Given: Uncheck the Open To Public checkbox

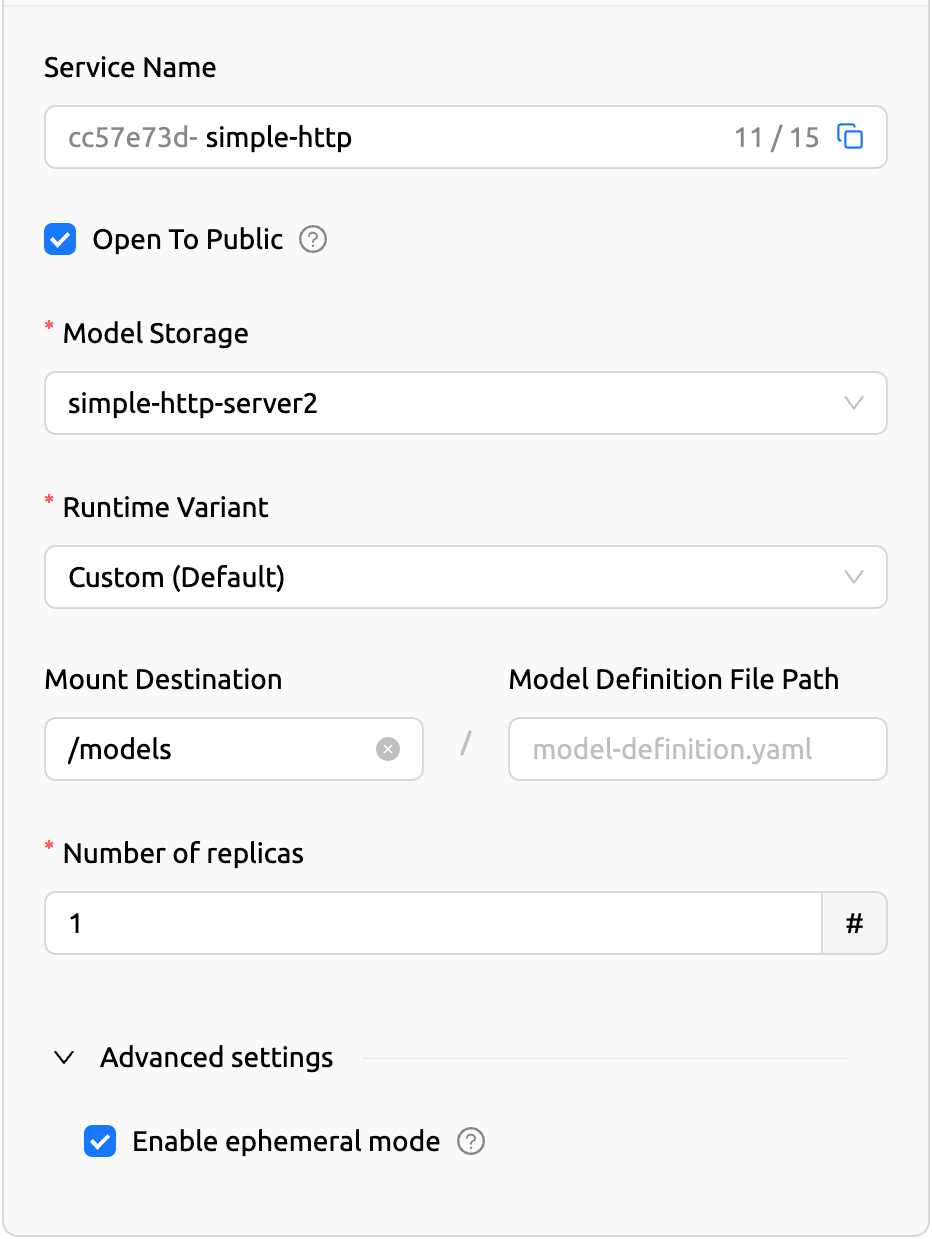Looking at the screenshot, I should (x=61, y=240).
